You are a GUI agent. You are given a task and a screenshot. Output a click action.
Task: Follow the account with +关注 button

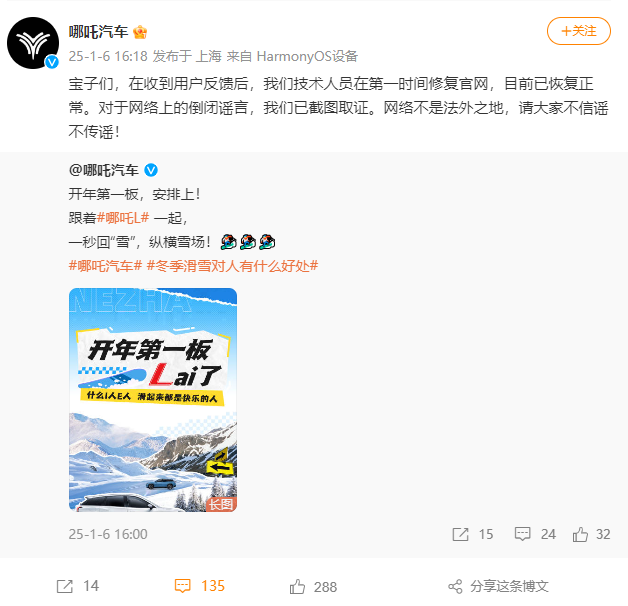pos(578,31)
